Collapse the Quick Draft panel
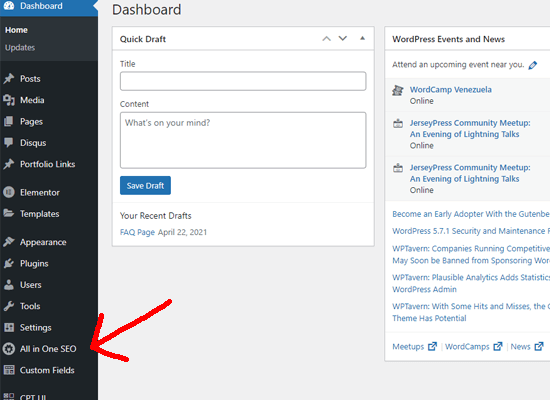This screenshot has width=550, height=400. pyautogui.click(x=362, y=38)
